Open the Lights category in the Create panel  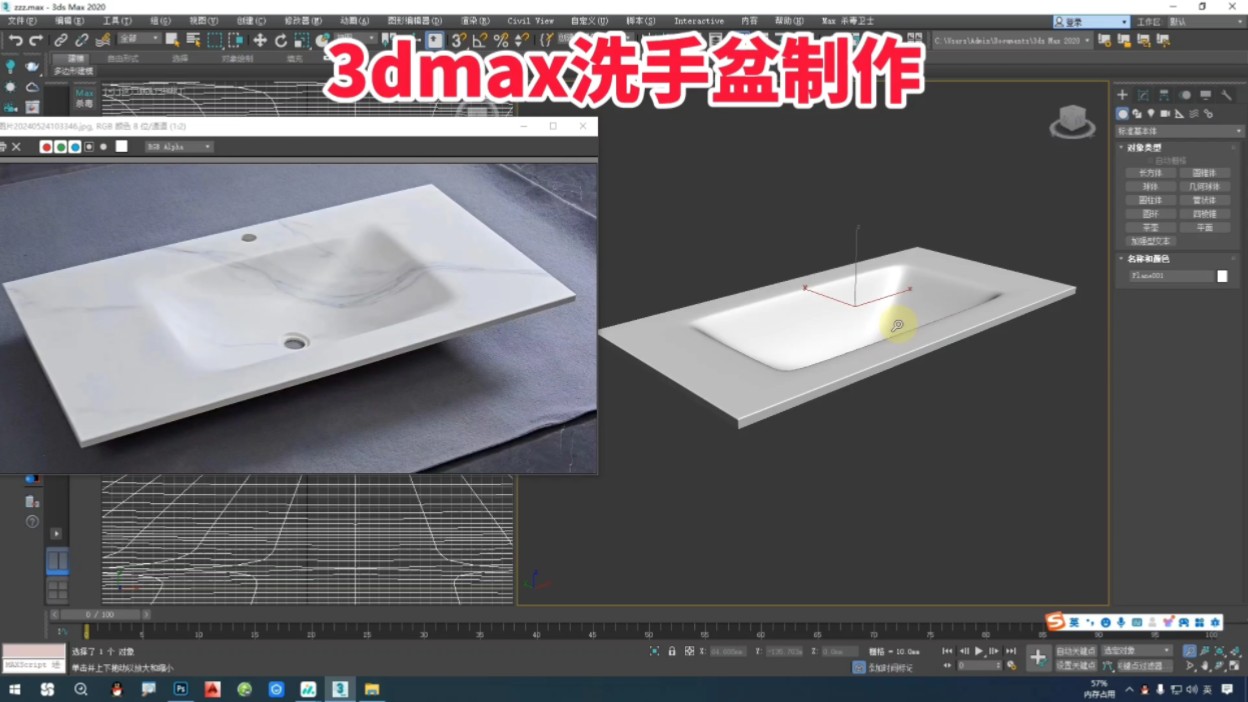tap(1151, 114)
